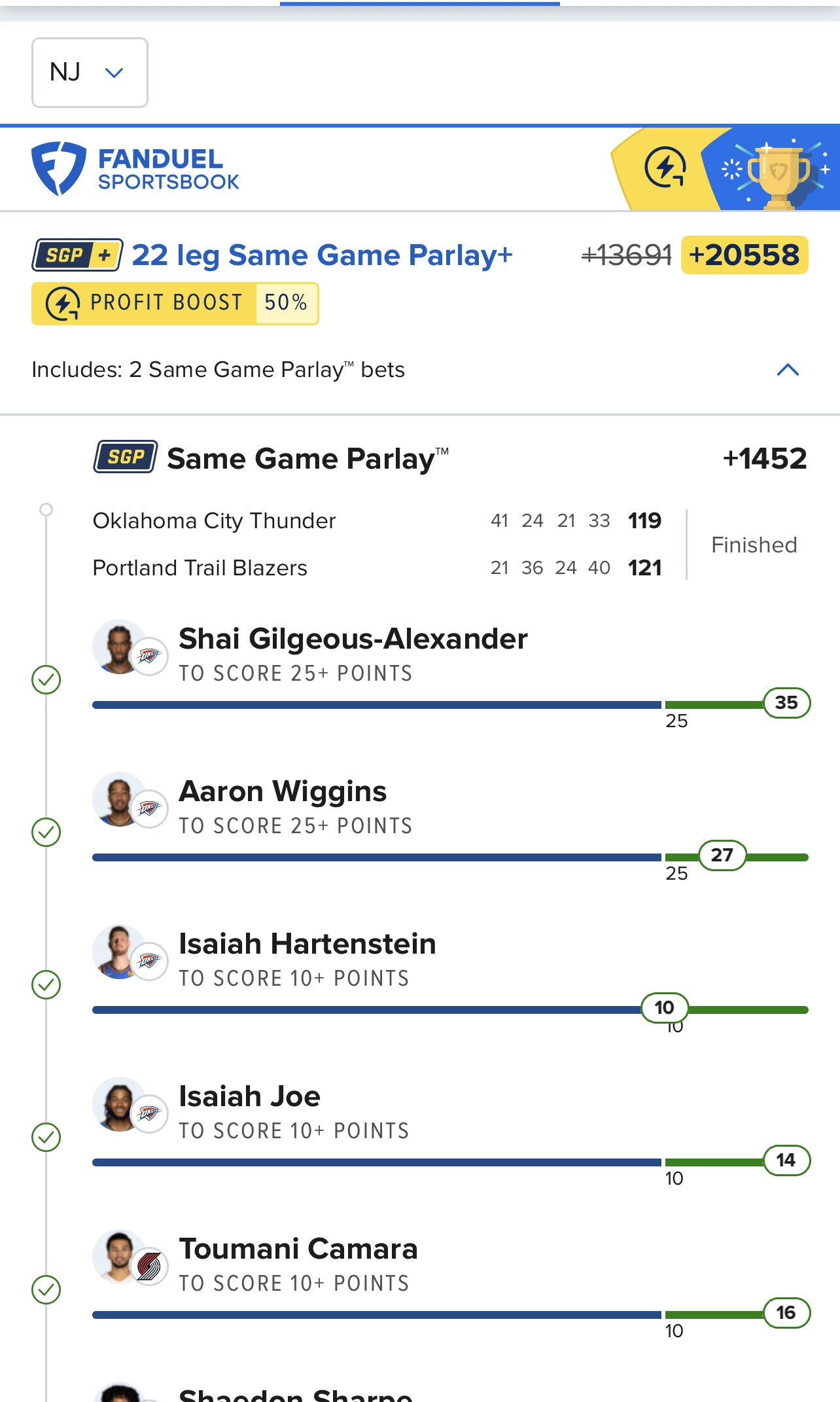Viewport: 840px width, 1402px height.
Task: Click the 35 points marker on Shai's progress bar
Action: pyautogui.click(x=786, y=703)
